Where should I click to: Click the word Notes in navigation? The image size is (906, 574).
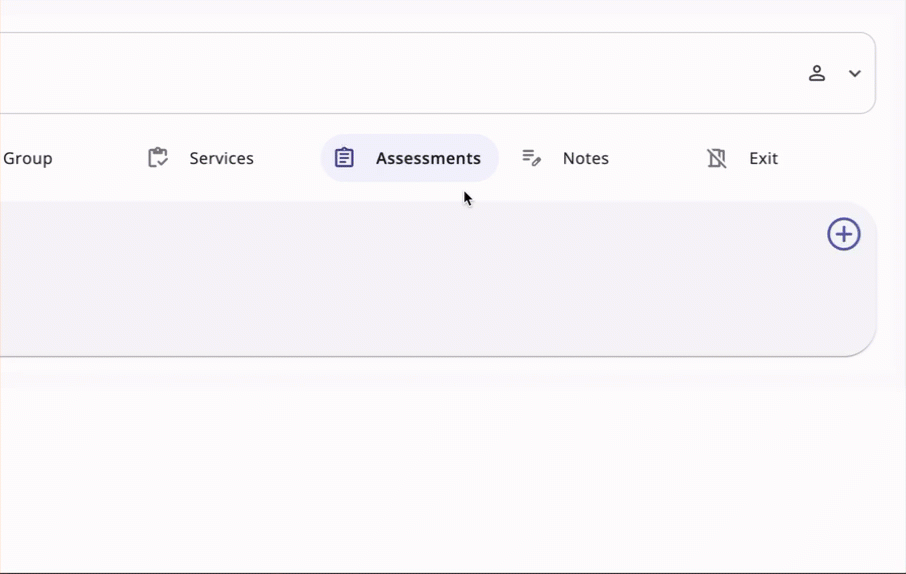tap(586, 158)
